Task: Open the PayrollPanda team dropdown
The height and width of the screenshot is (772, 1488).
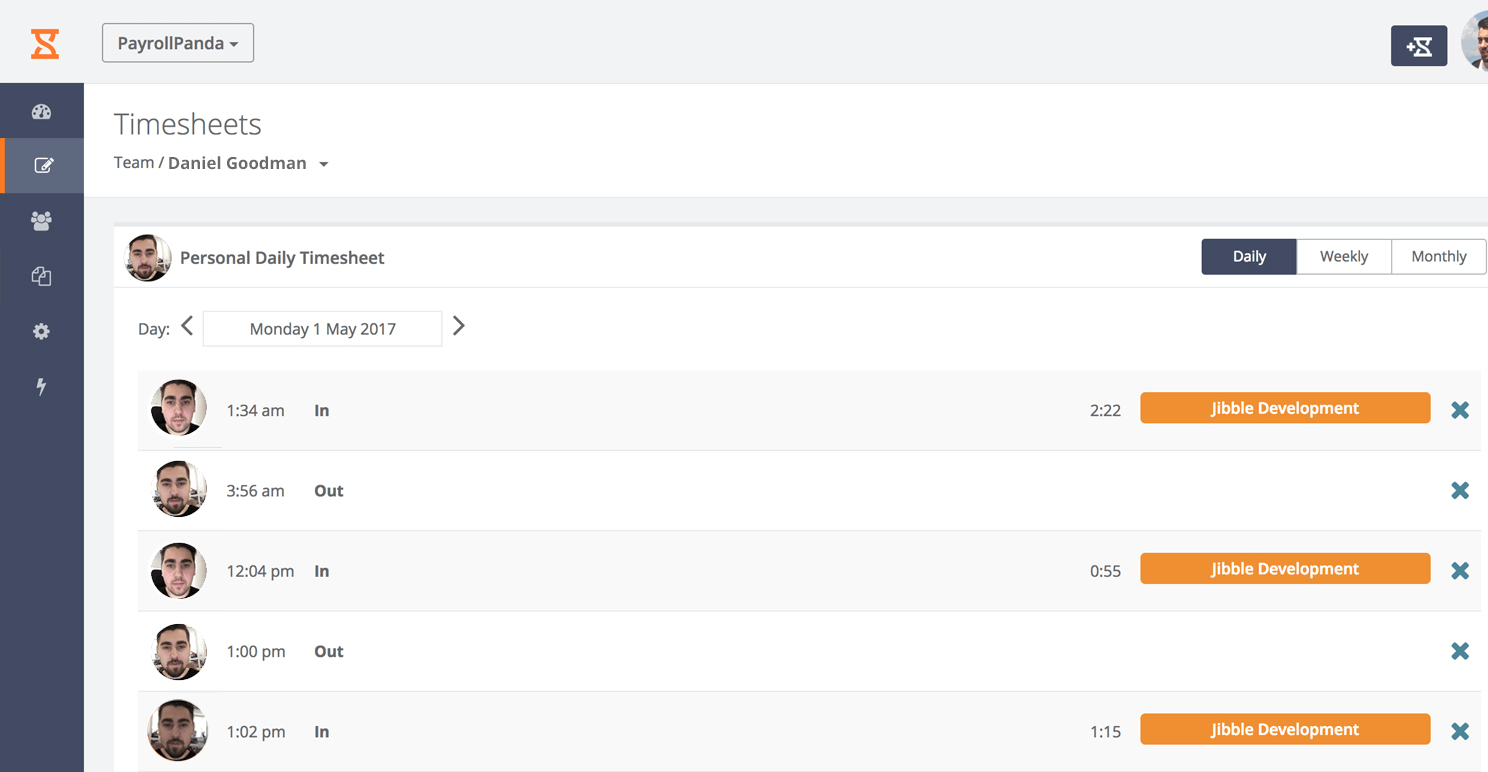Action: coord(178,43)
